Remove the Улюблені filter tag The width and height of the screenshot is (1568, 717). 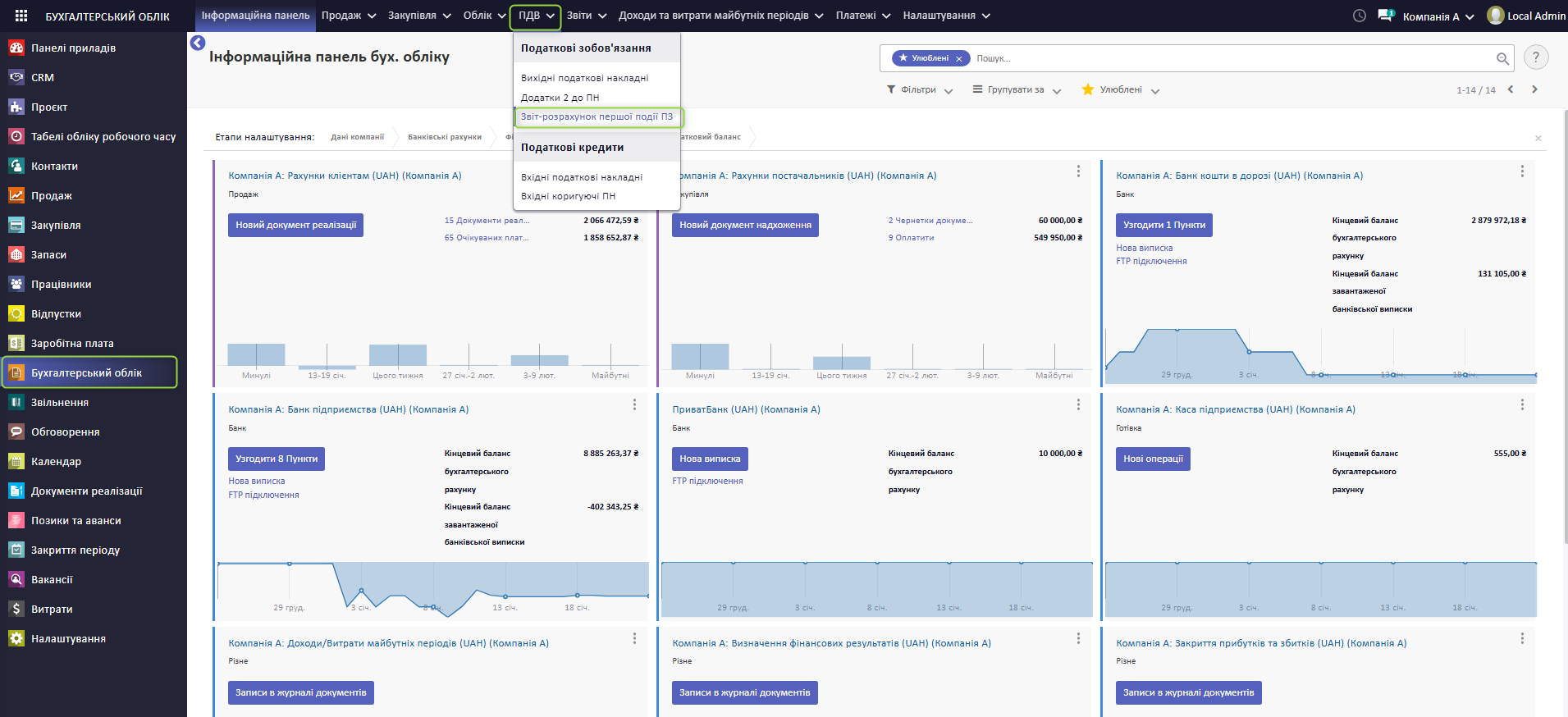click(x=958, y=58)
